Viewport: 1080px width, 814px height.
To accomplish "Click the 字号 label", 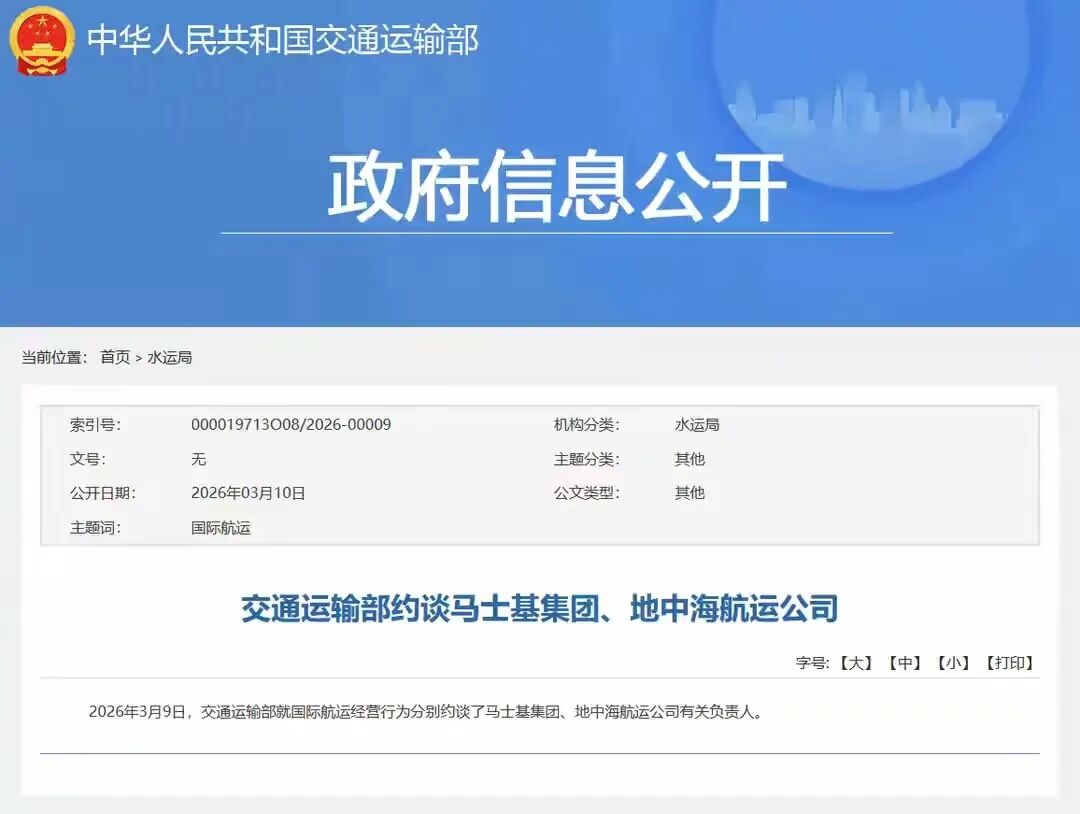I will (812, 663).
